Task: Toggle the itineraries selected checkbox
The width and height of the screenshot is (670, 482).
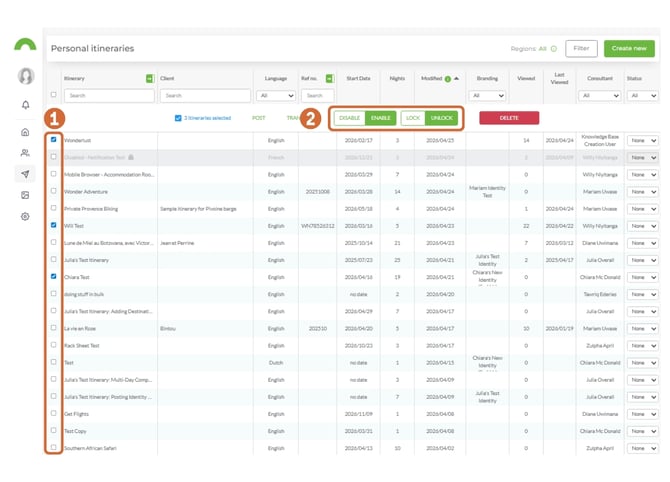Action: 178,118
